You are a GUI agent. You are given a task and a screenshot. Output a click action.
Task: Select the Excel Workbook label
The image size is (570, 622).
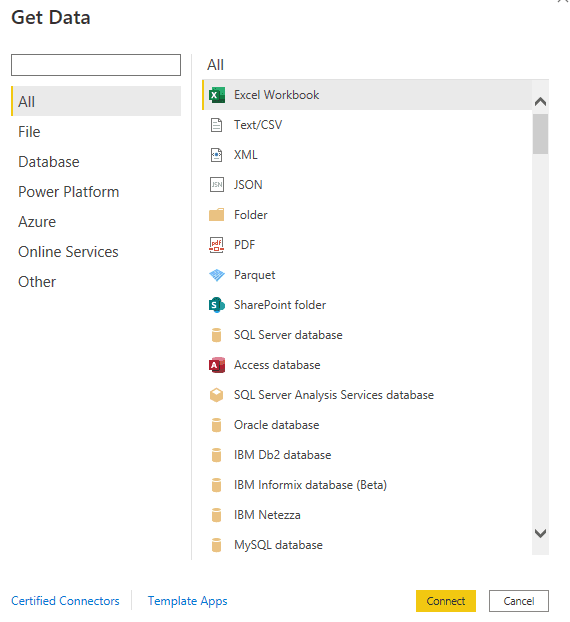(276, 95)
